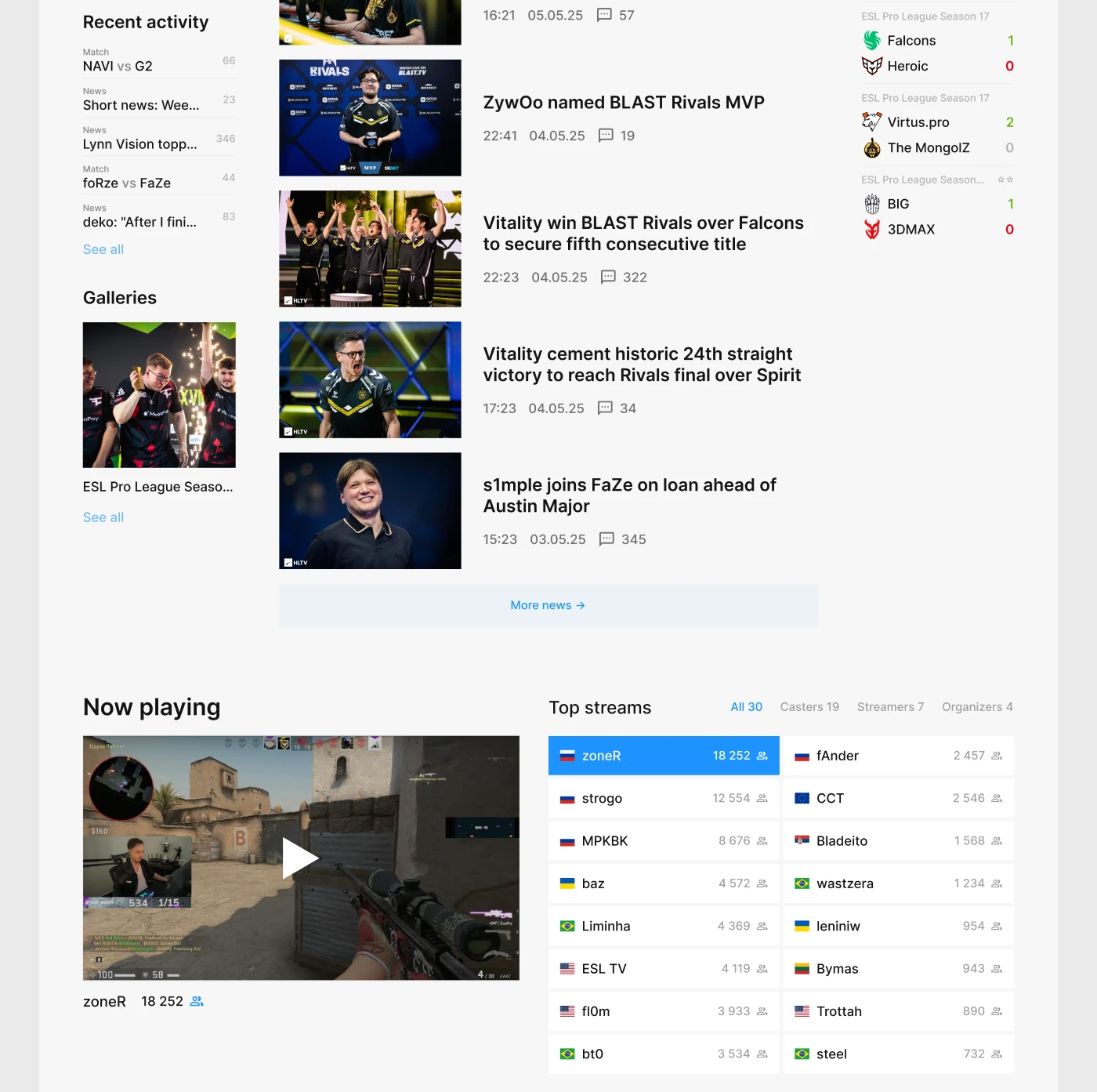Click the star rating icons beside ESL Pro League Season

coord(1005,180)
